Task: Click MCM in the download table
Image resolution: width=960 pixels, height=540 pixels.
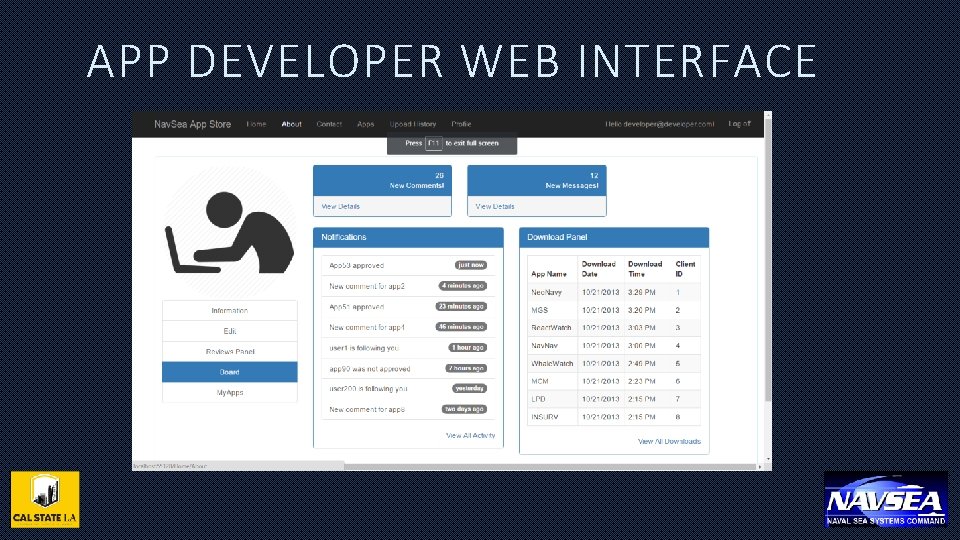Action: coord(539,381)
